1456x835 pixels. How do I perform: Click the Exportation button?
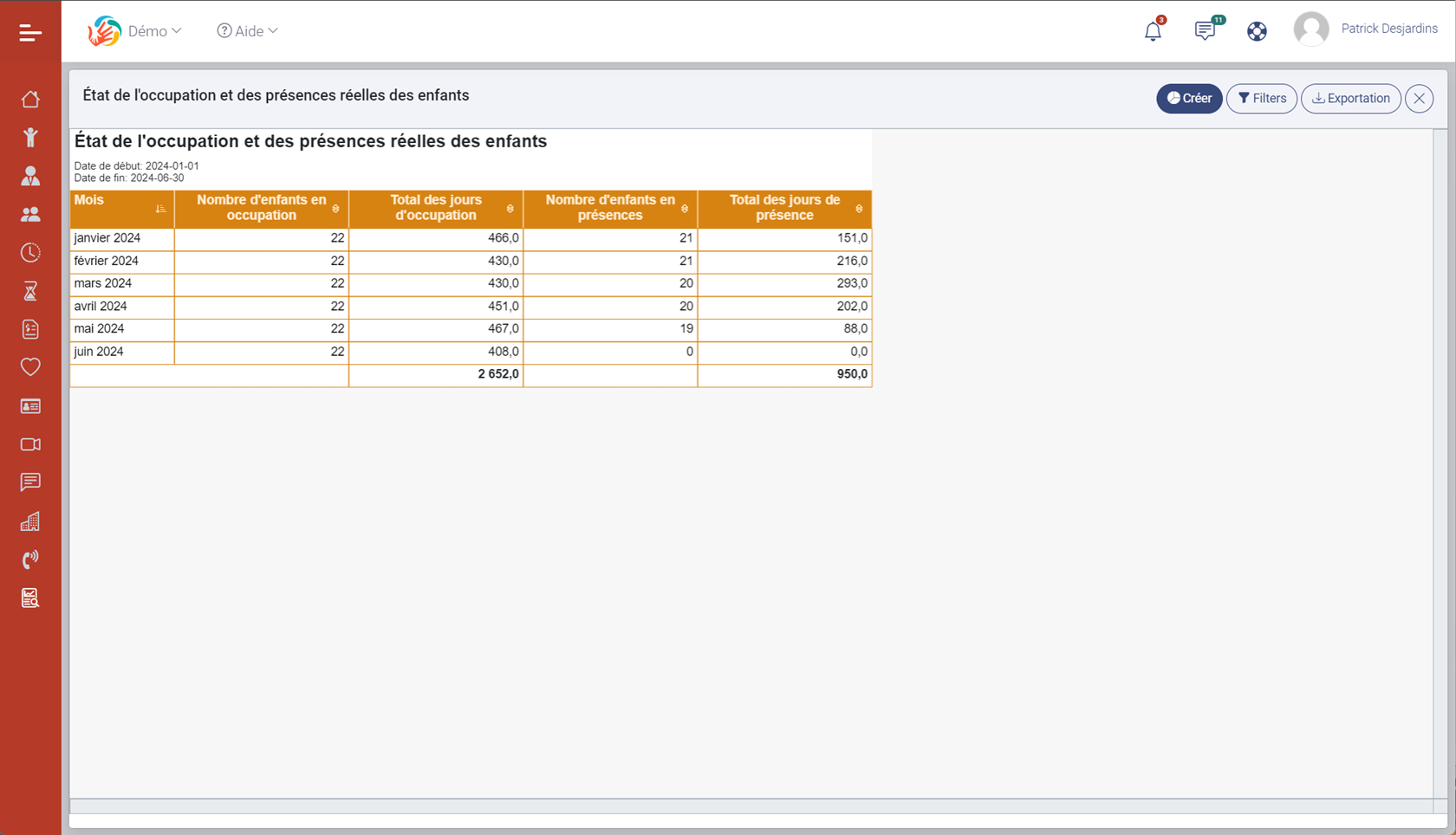point(1350,99)
